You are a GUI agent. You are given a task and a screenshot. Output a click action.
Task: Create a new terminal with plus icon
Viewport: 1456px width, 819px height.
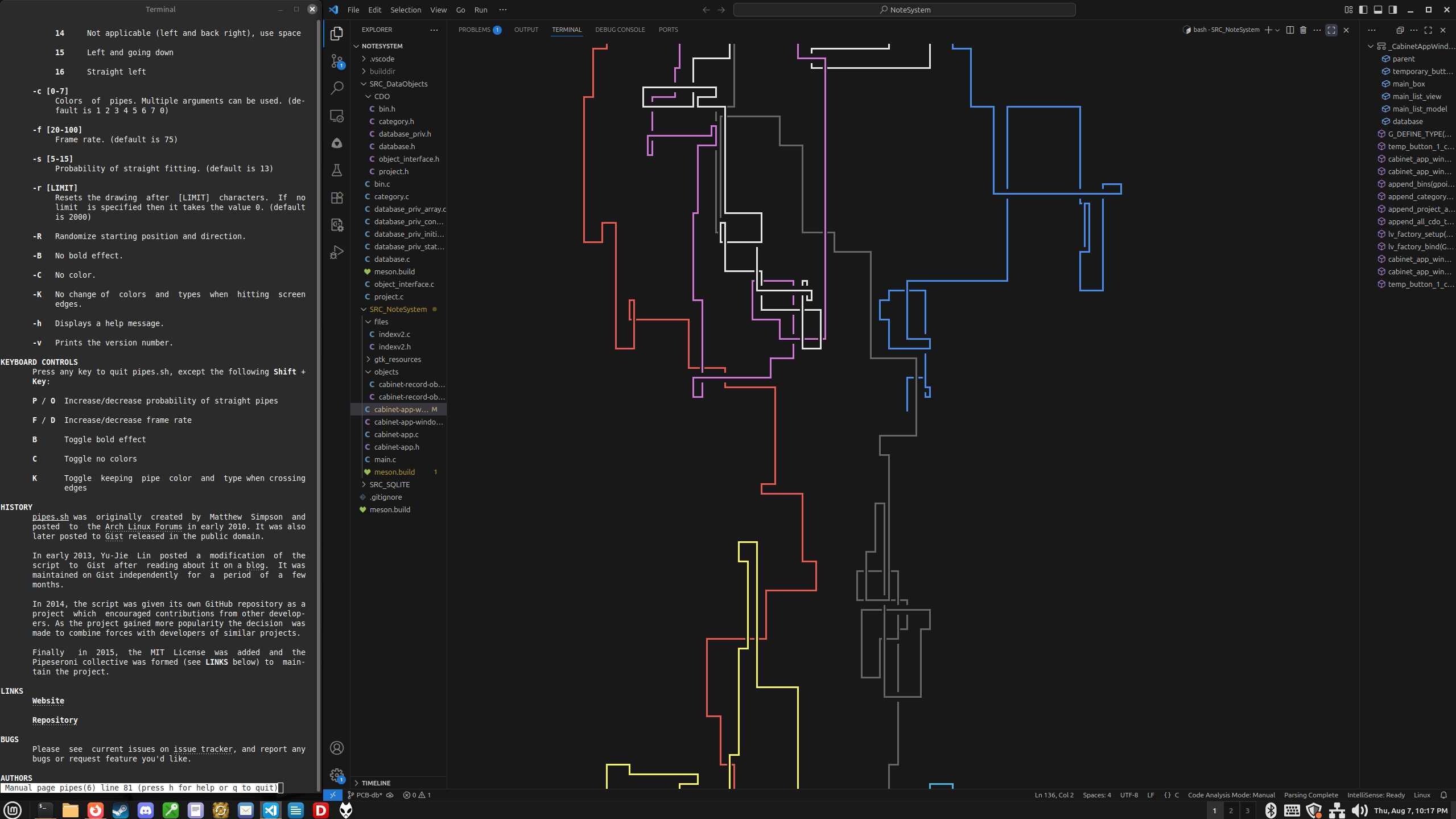pos(1268,30)
